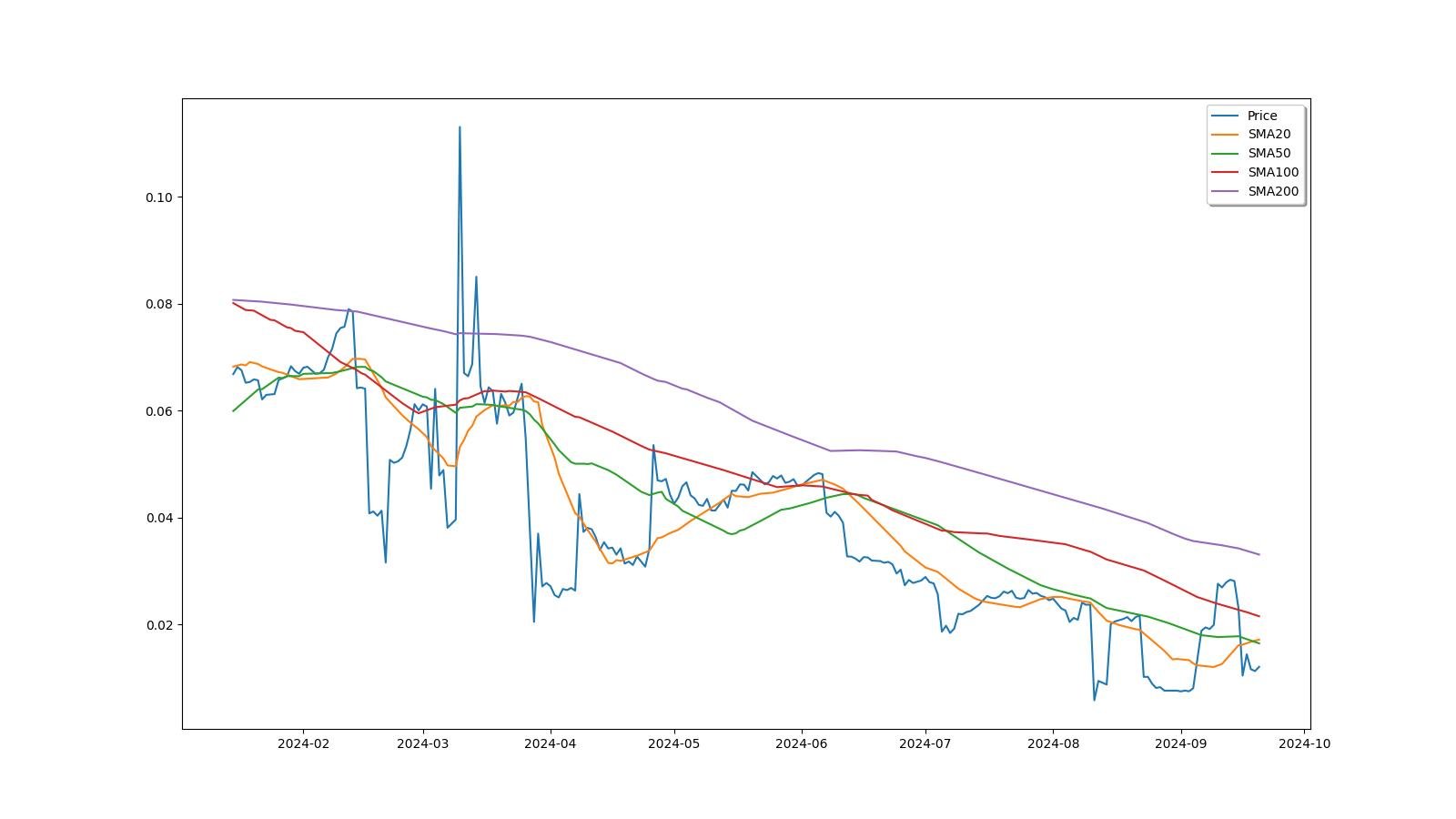
Task: Click the green SMA50 line sample in legend
Action: click(x=1226, y=154)
